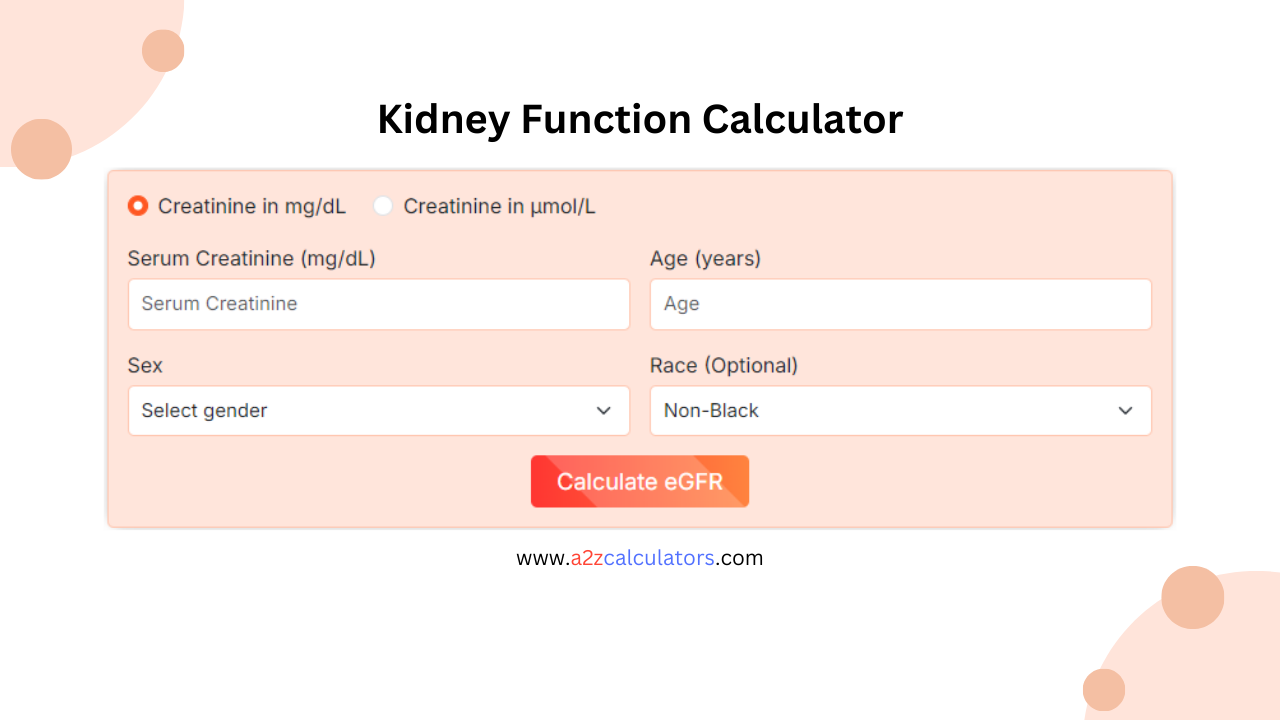This screenshot has width=1280, height=720.
Task: Click inside the Serum Creatinine input field
Action: (x=378, y=304)
